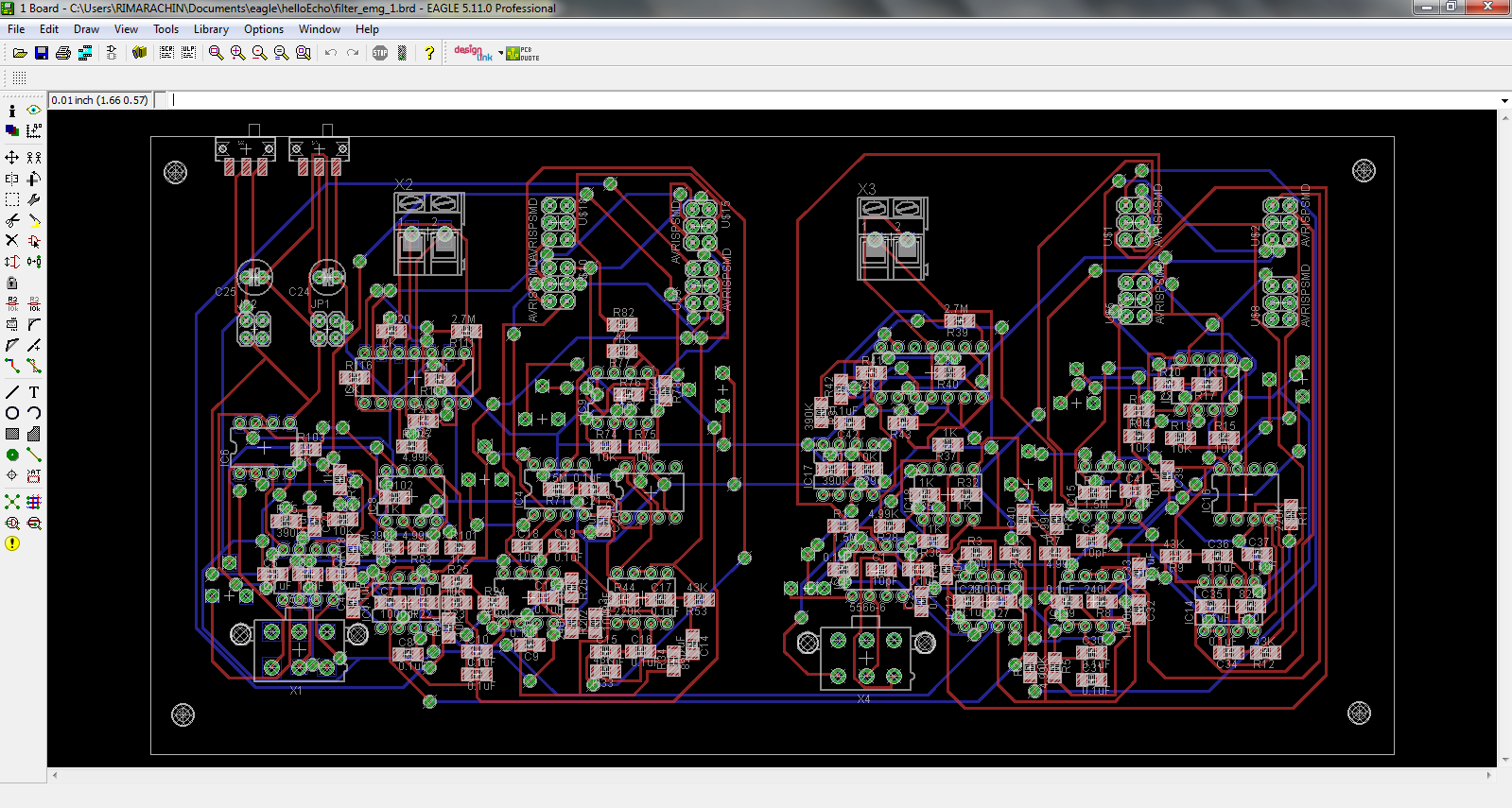Open the Errors exclamation icon
This screenshot has width=1512, height=808.
(12, 543)
